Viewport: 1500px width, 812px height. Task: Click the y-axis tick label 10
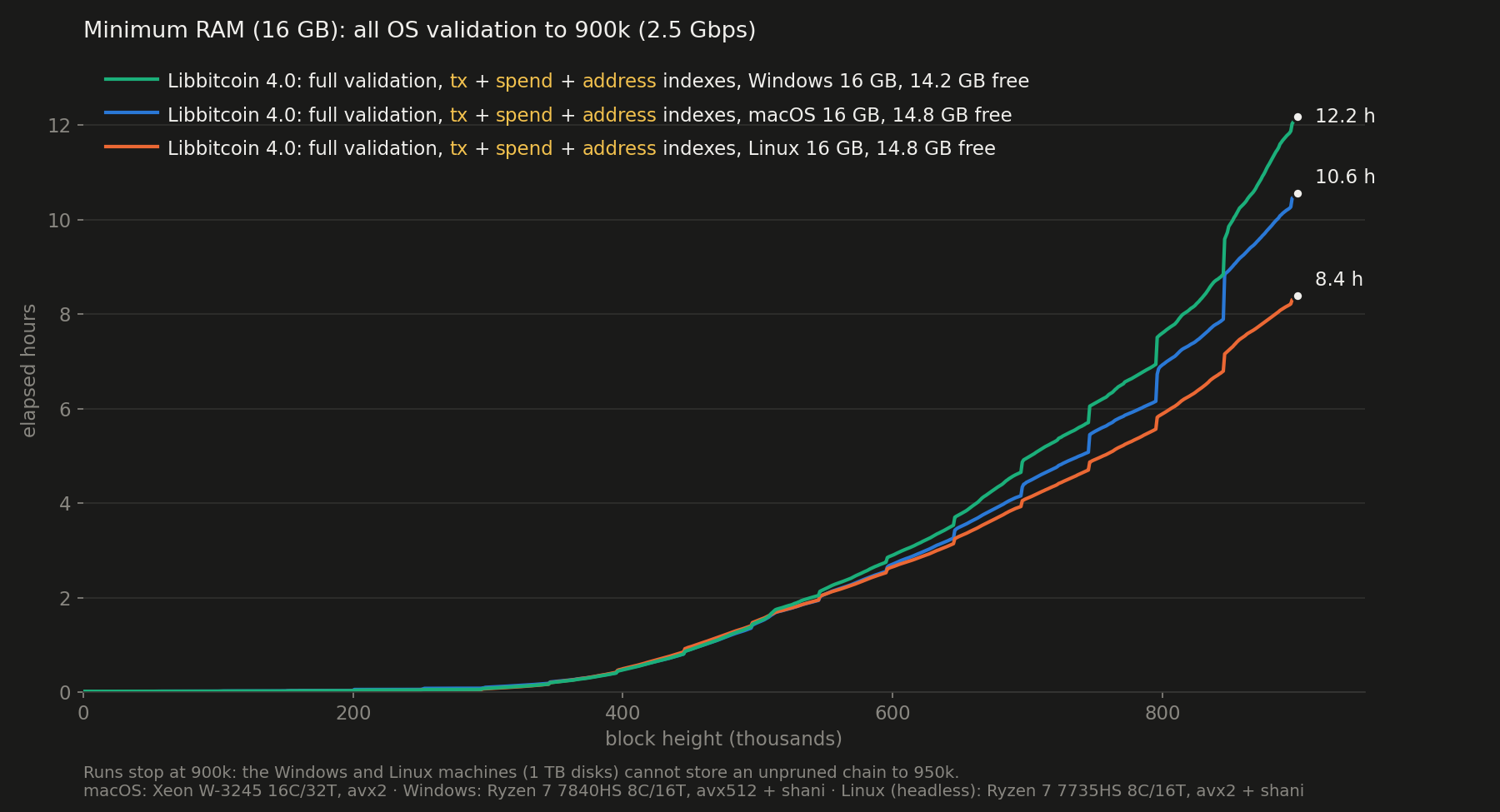point(59,221)
